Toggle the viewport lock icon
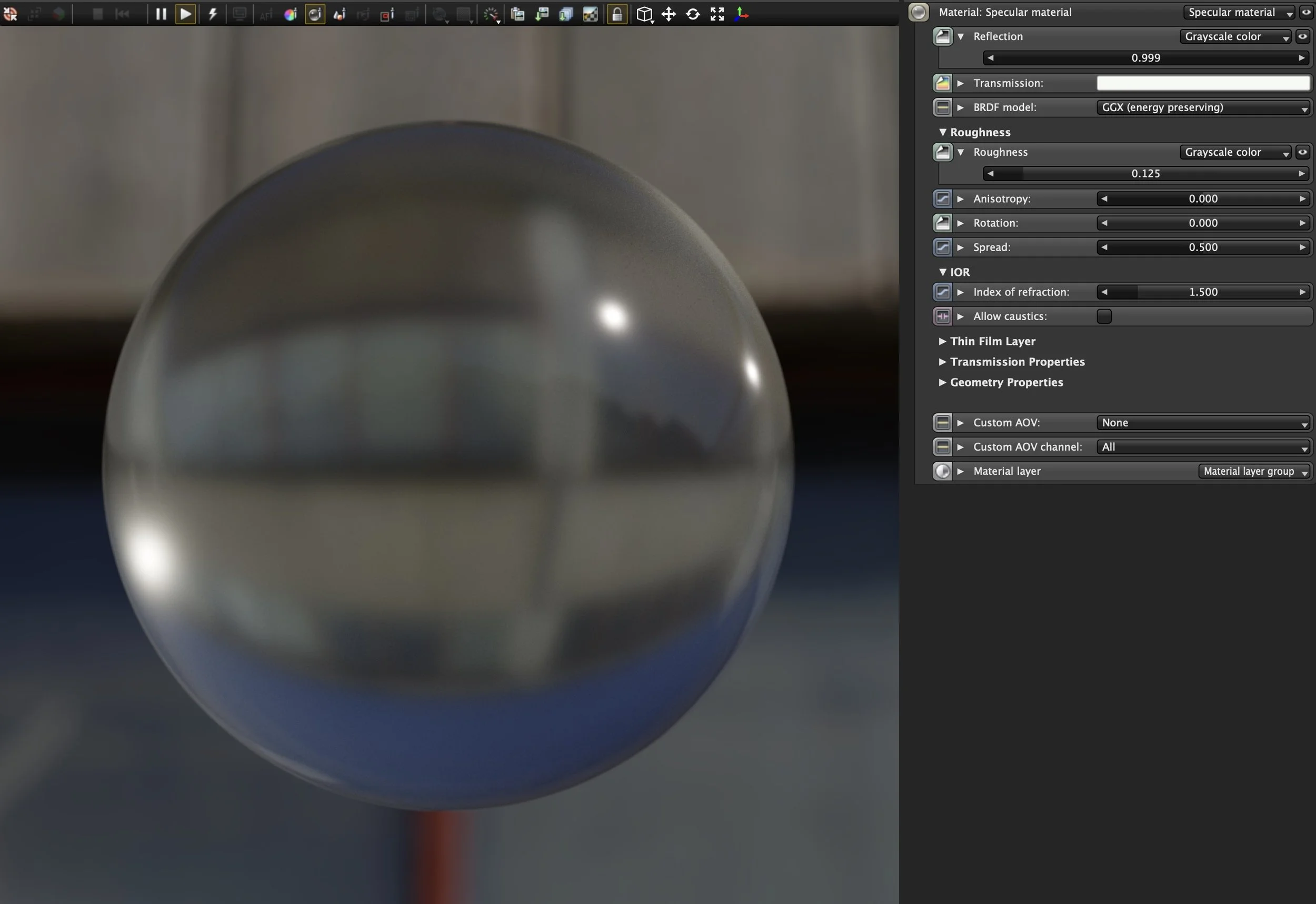This screenshot has width=1316, height=904. click(617, 14)
